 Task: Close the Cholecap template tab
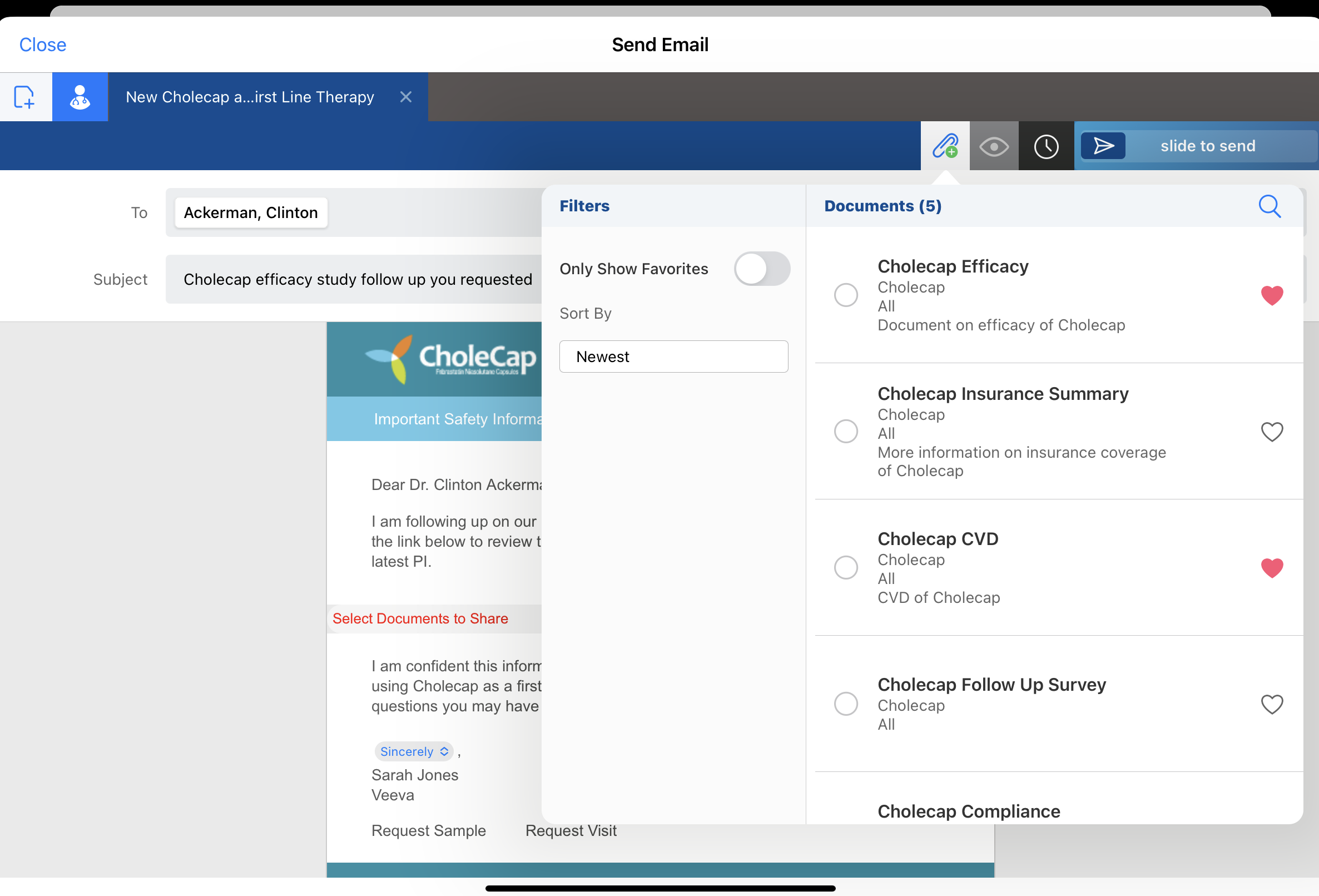tap(405, 97)
